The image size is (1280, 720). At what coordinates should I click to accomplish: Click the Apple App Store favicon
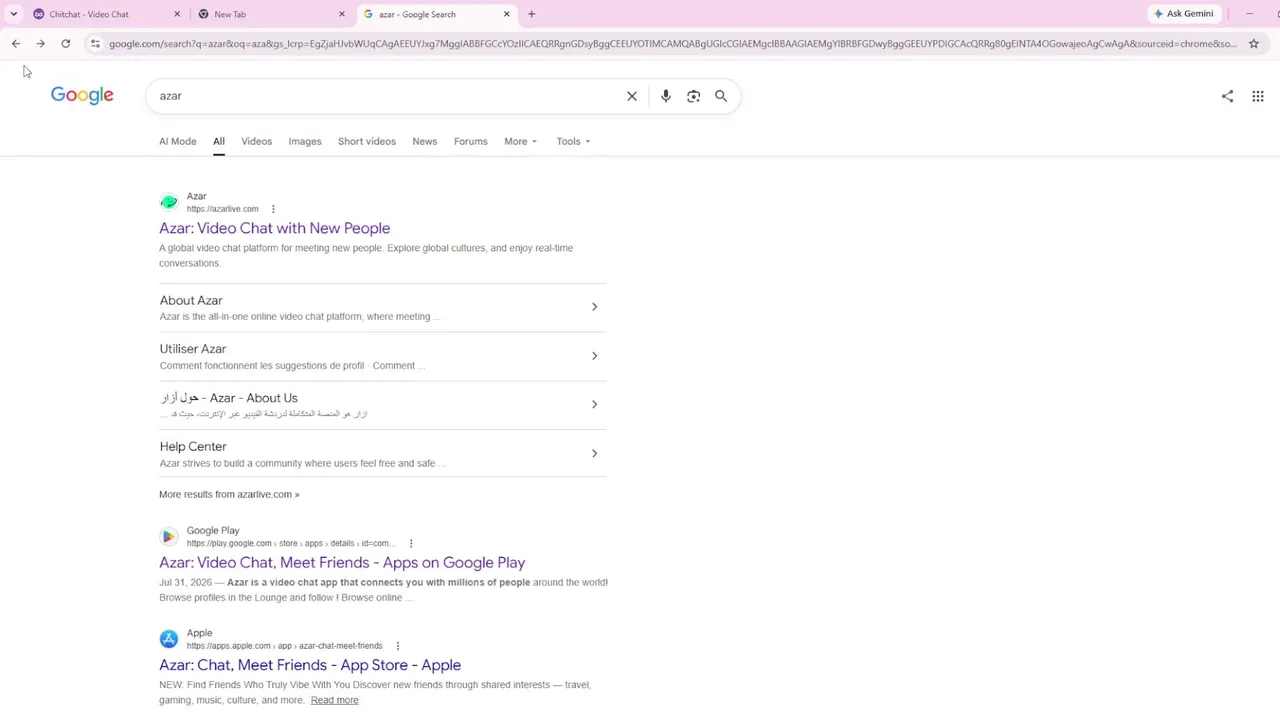tap(169, 639)
